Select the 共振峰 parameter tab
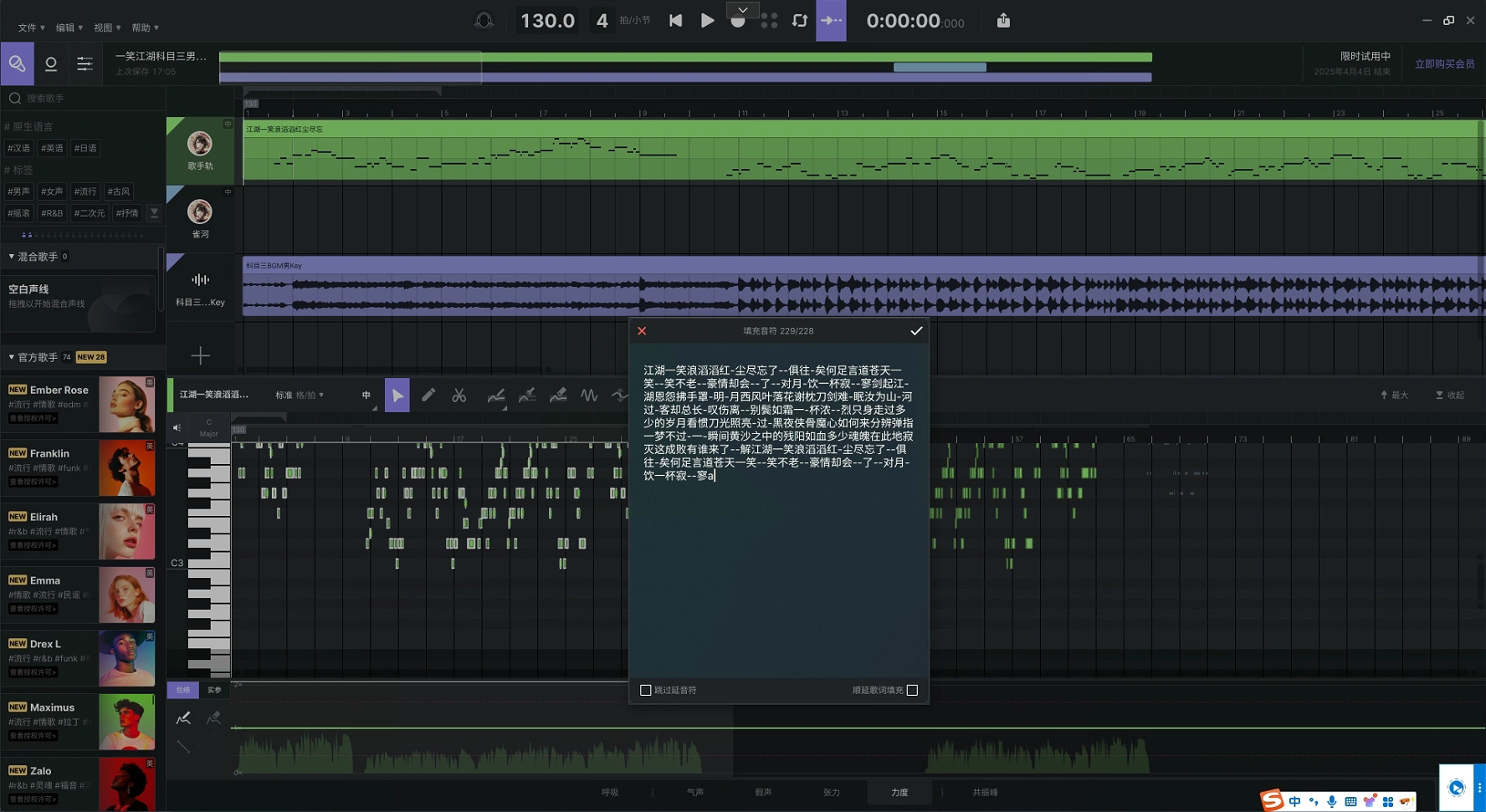Viewport: 1486px width, 812px height. 985,792
